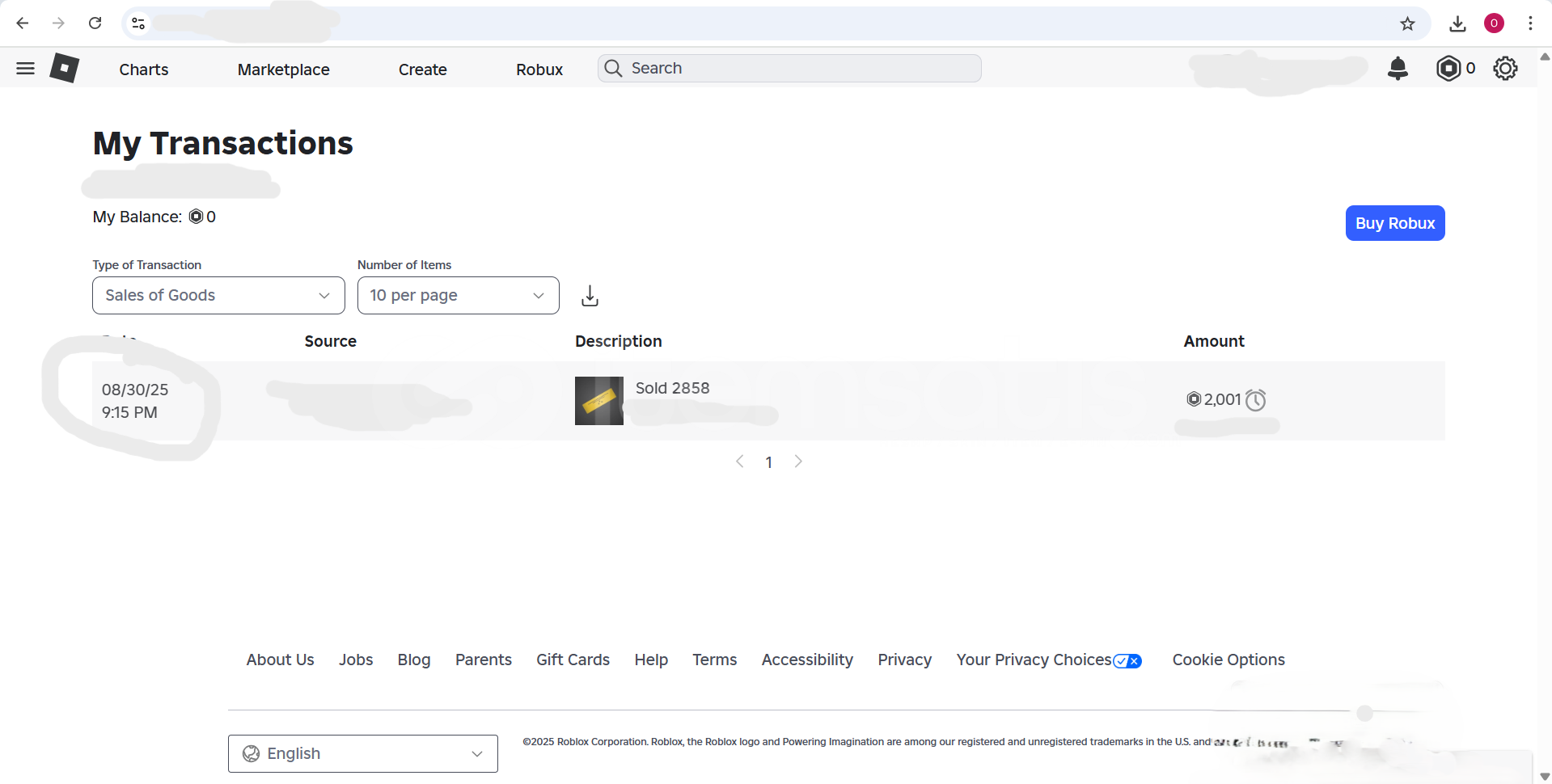Open Robux in navigation bar

click(539, 70)
